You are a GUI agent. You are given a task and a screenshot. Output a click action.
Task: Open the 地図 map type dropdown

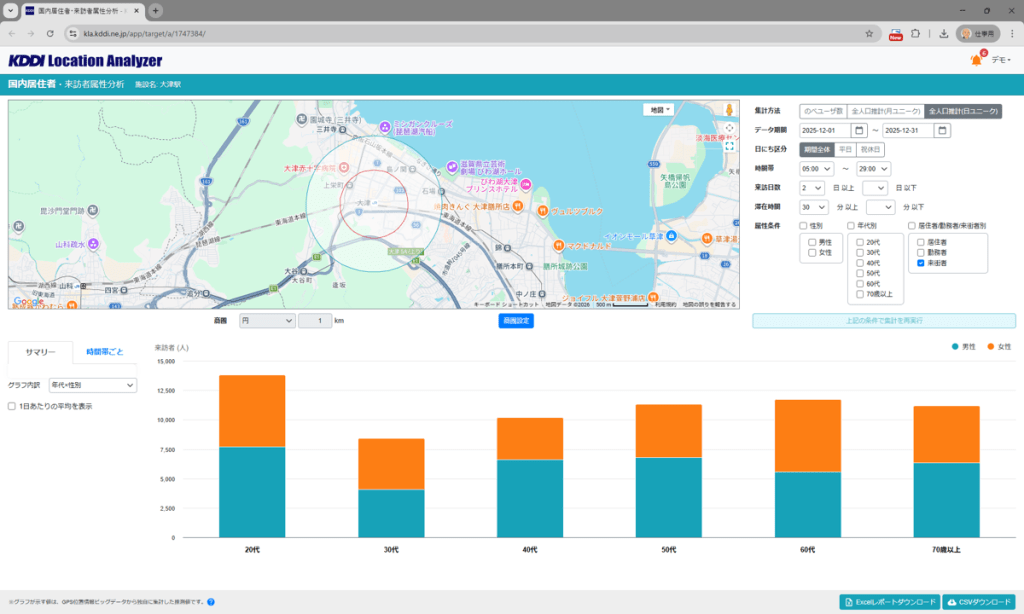(x=660, y=110)
